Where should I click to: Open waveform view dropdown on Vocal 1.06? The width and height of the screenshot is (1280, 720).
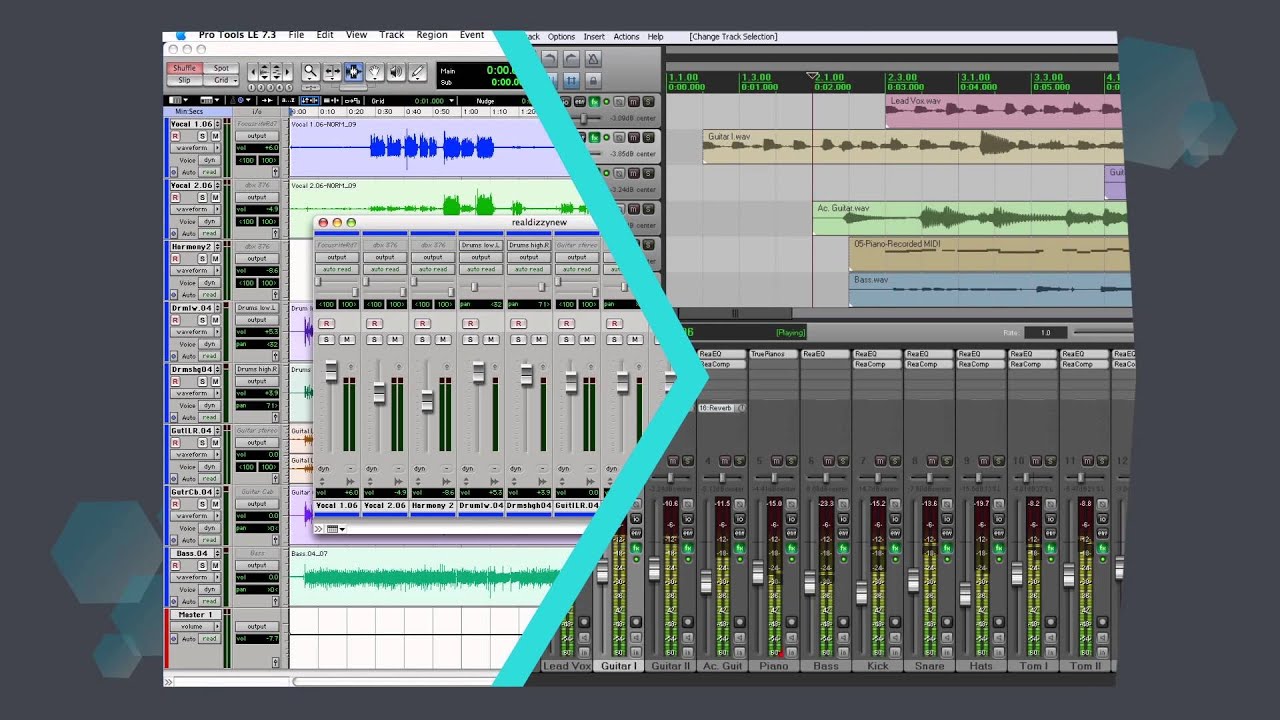[x=193, y=148]
